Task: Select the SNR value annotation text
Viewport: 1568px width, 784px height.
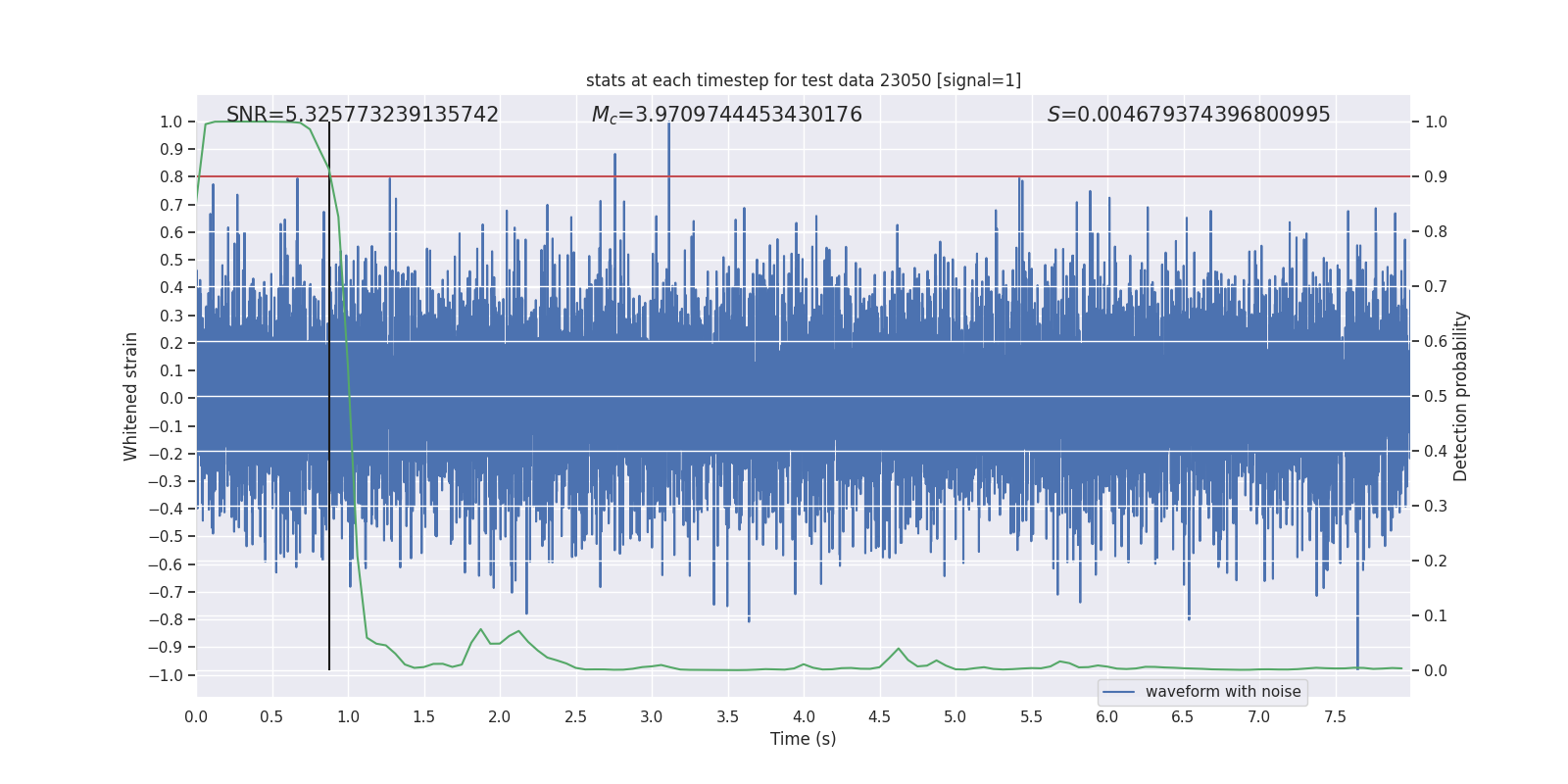Action: (362, 115)
